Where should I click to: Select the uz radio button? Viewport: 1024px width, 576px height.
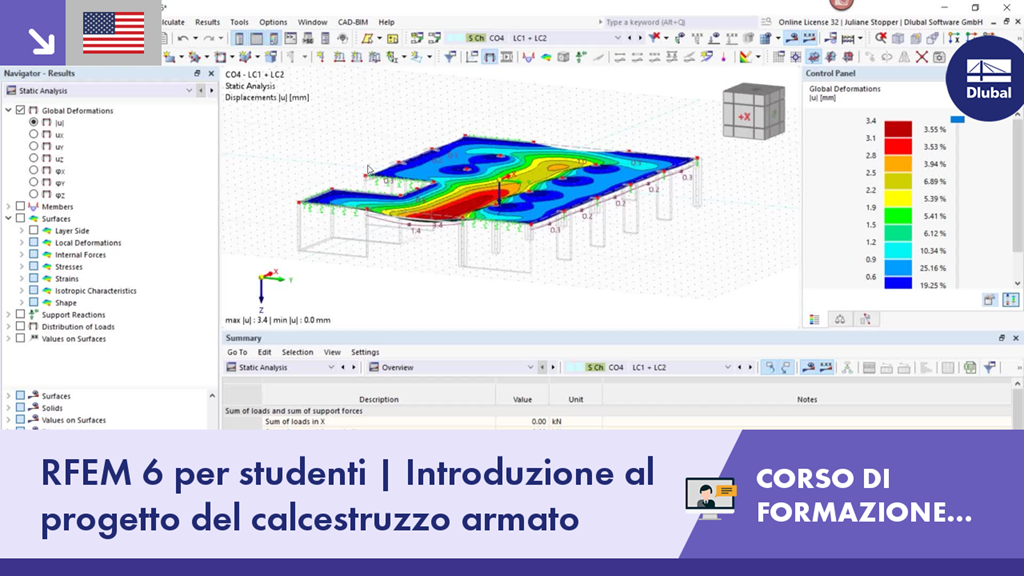(33, 158)
